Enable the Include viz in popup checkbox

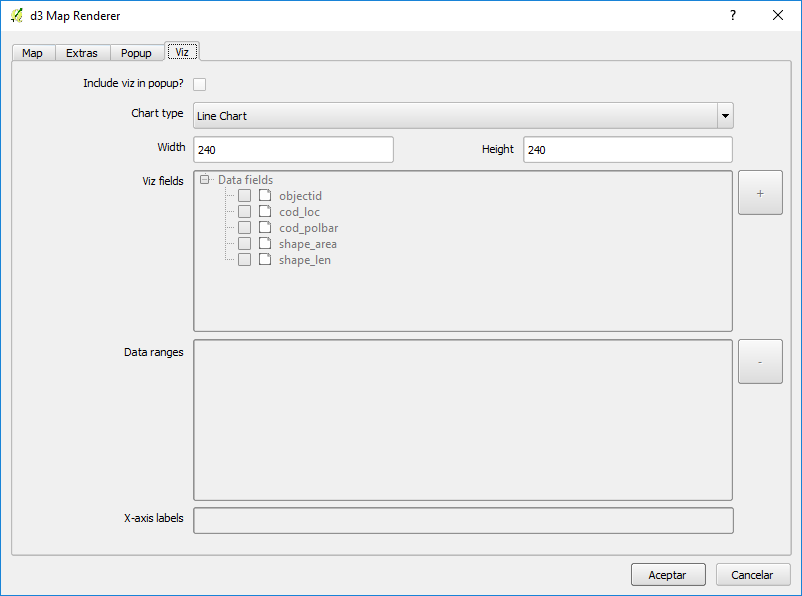tap(200, 84)
